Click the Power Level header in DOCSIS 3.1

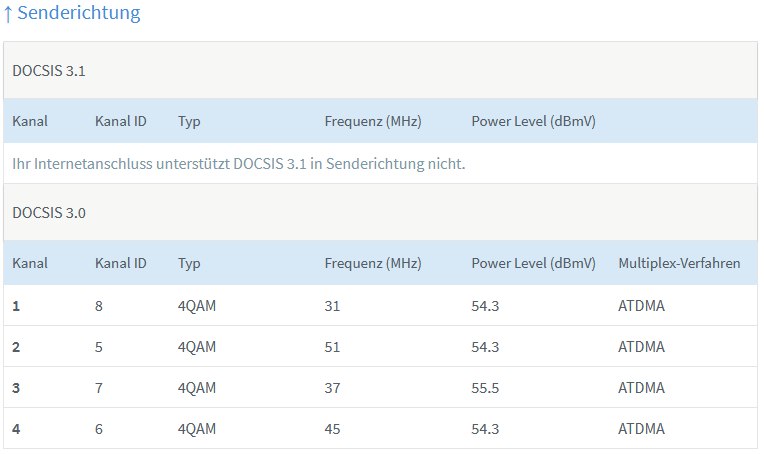[x=533, y=121]
